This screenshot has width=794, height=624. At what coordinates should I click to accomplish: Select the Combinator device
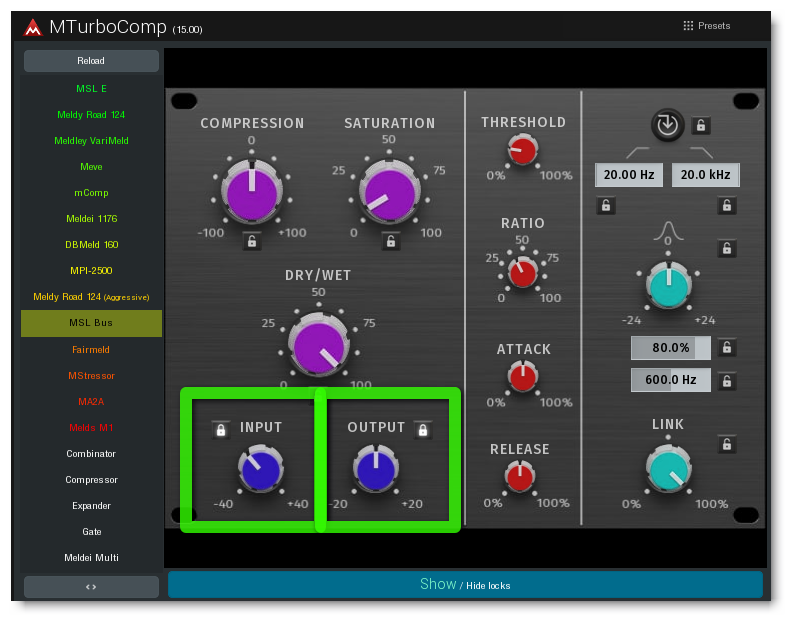click(x=91, y=454)
